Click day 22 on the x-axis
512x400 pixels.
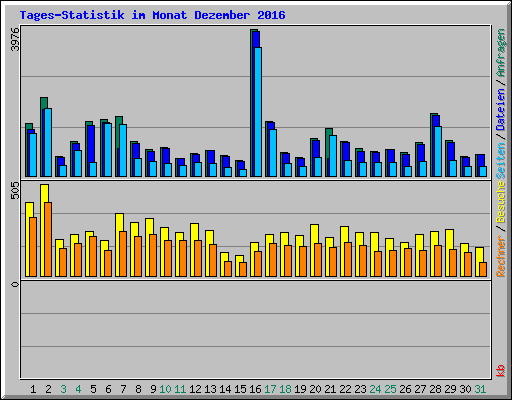tap(345, 389)
